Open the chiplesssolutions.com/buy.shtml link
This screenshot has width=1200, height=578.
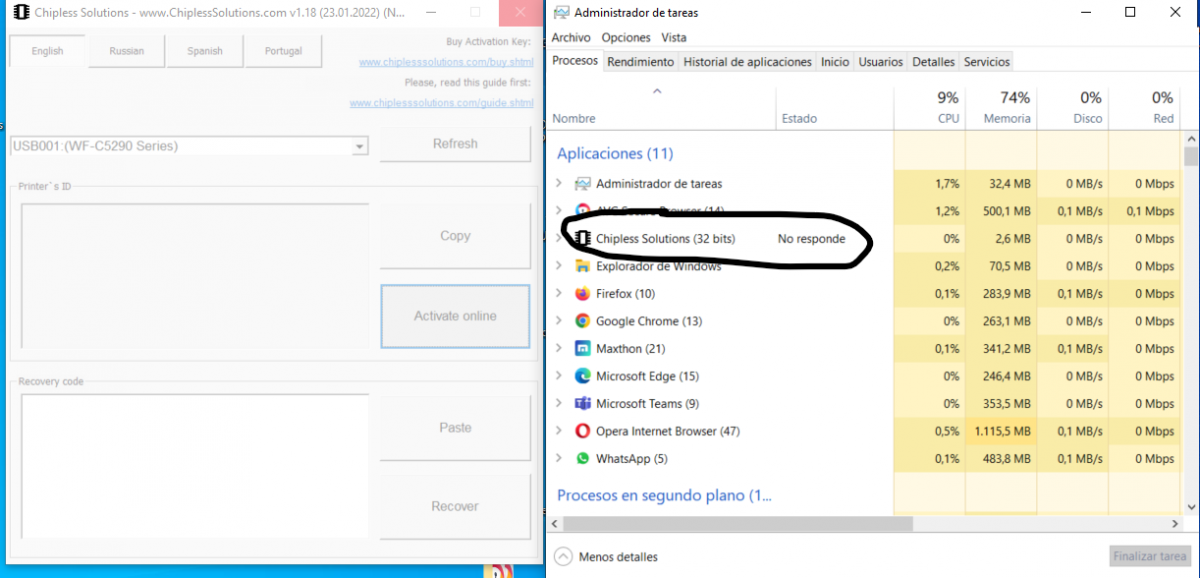tap(446, 63)
